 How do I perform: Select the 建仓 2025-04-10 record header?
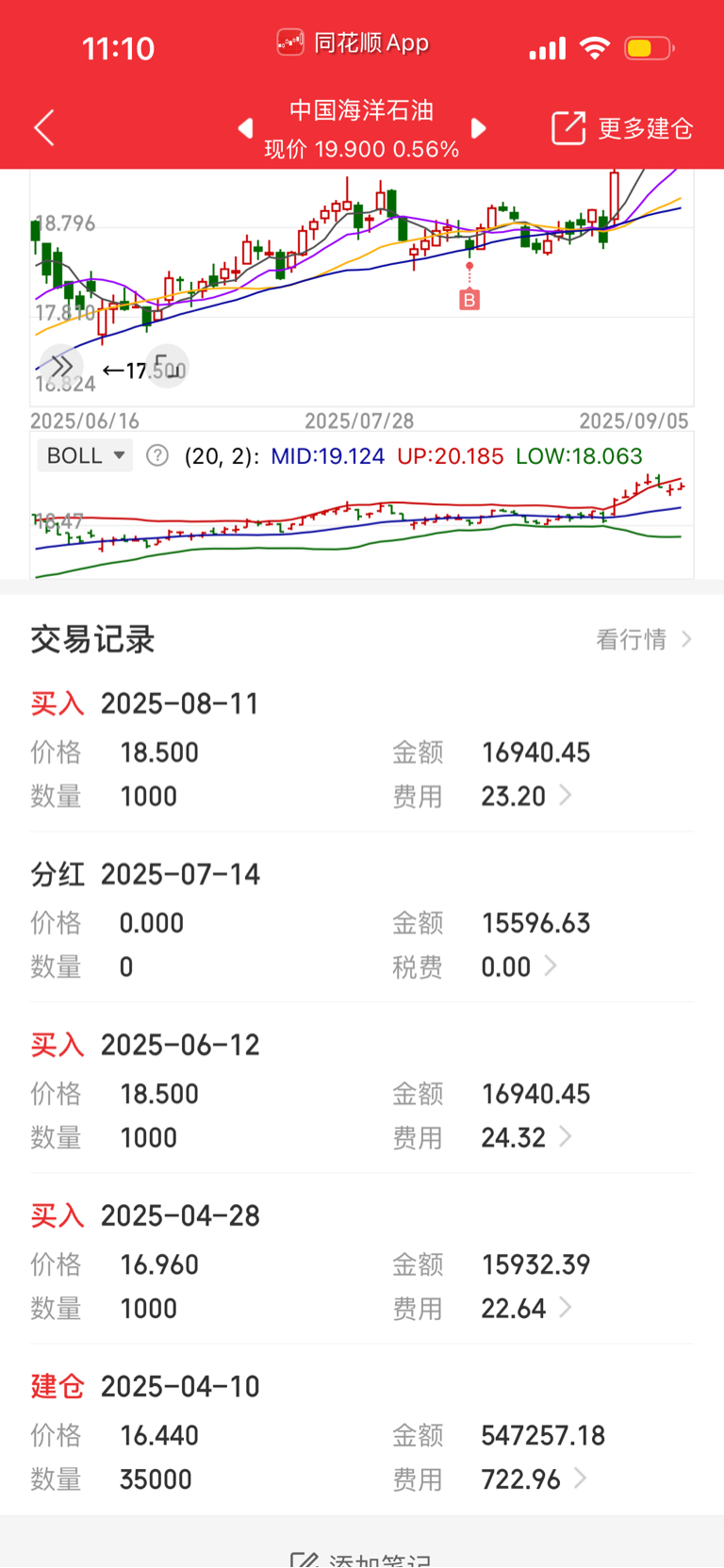pos(145,1387)
